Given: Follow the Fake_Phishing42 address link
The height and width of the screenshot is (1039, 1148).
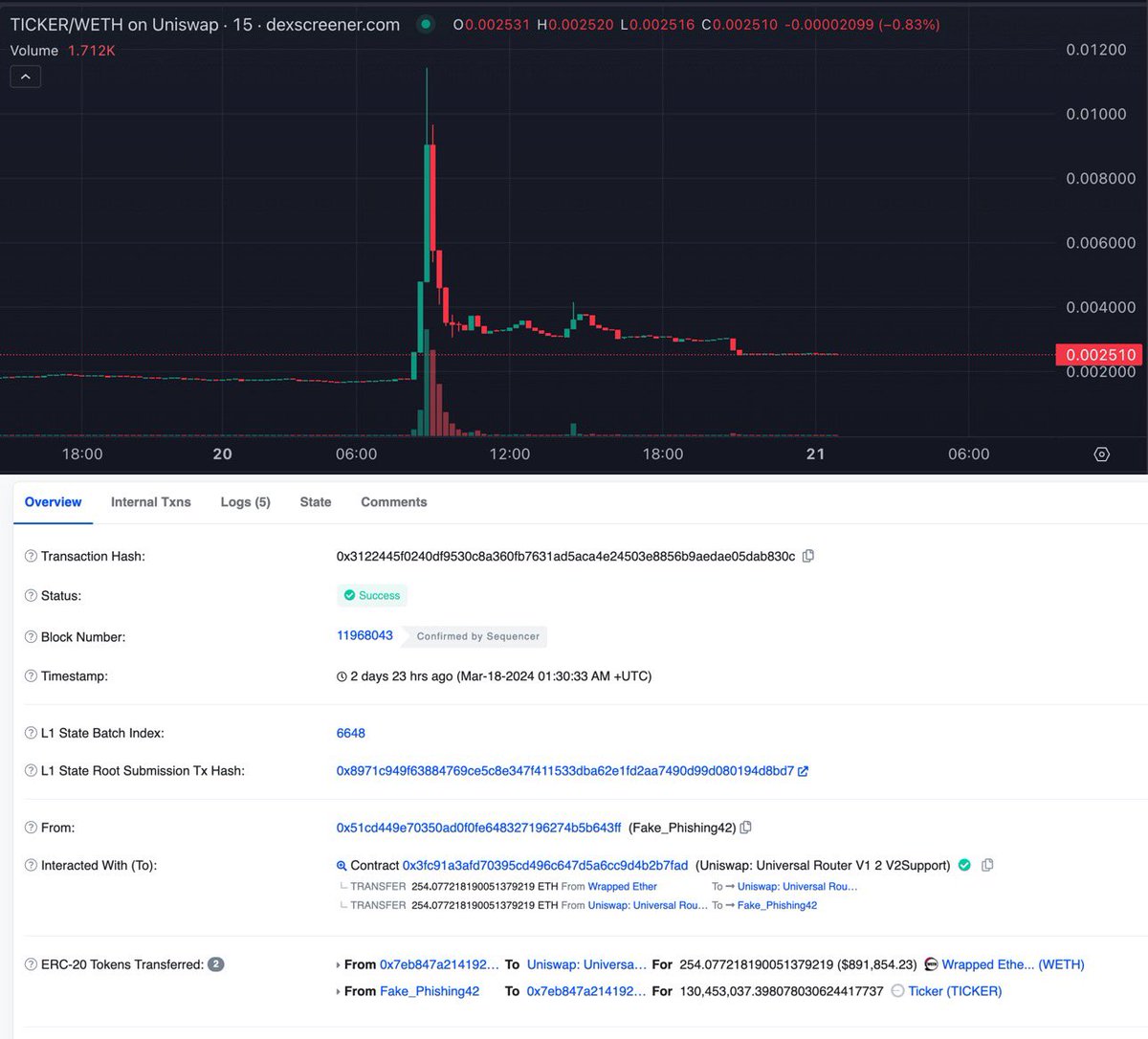Looking at the screenshot, I should pyautogui.click(x=430, y=991).
